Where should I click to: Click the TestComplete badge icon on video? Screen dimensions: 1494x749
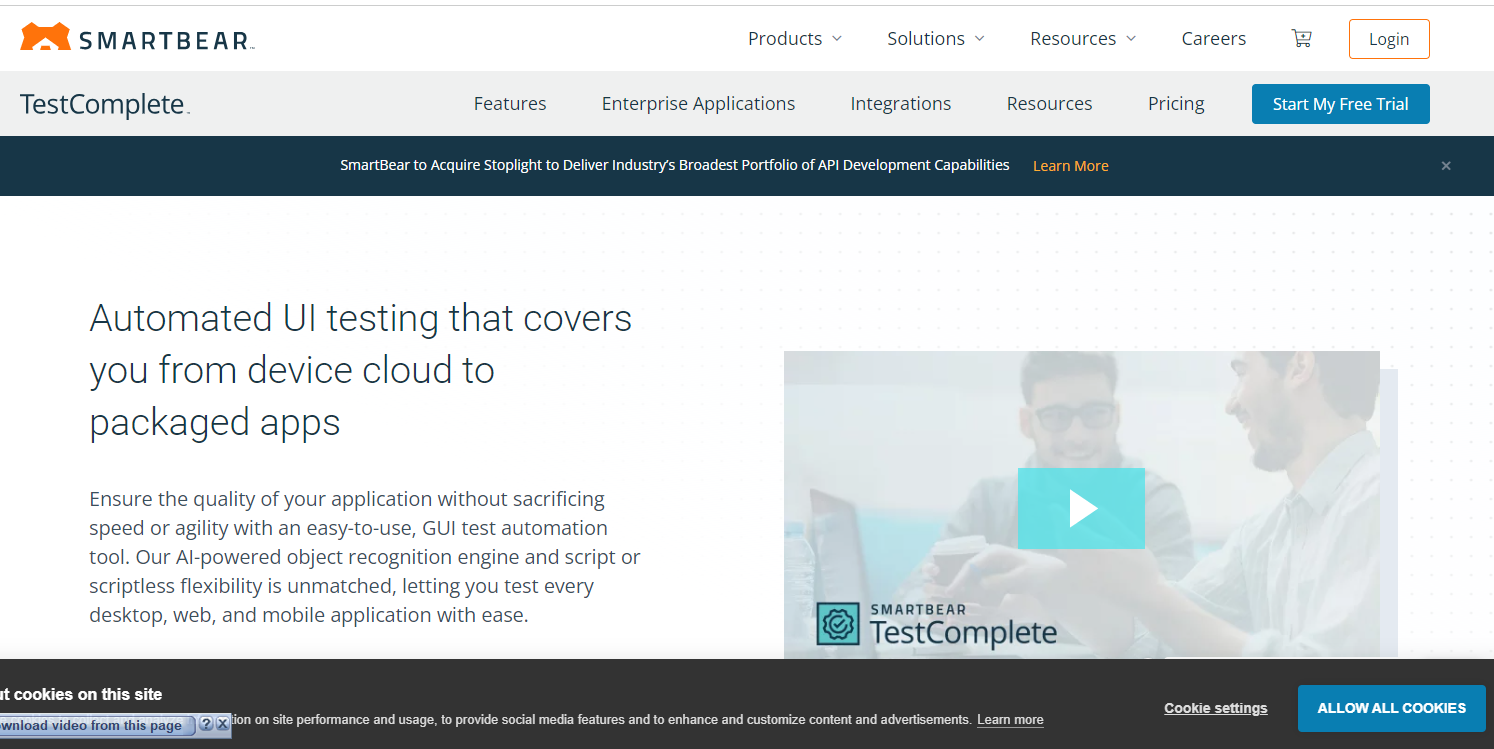pos(837,623)
